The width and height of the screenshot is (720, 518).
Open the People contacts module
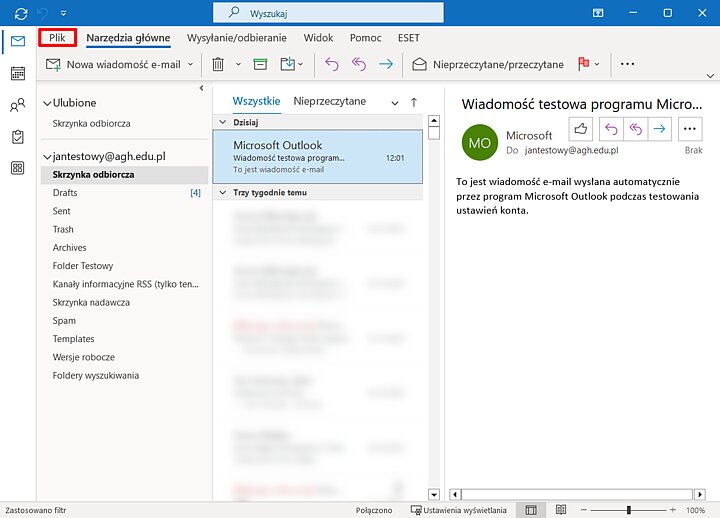(18, 105)
